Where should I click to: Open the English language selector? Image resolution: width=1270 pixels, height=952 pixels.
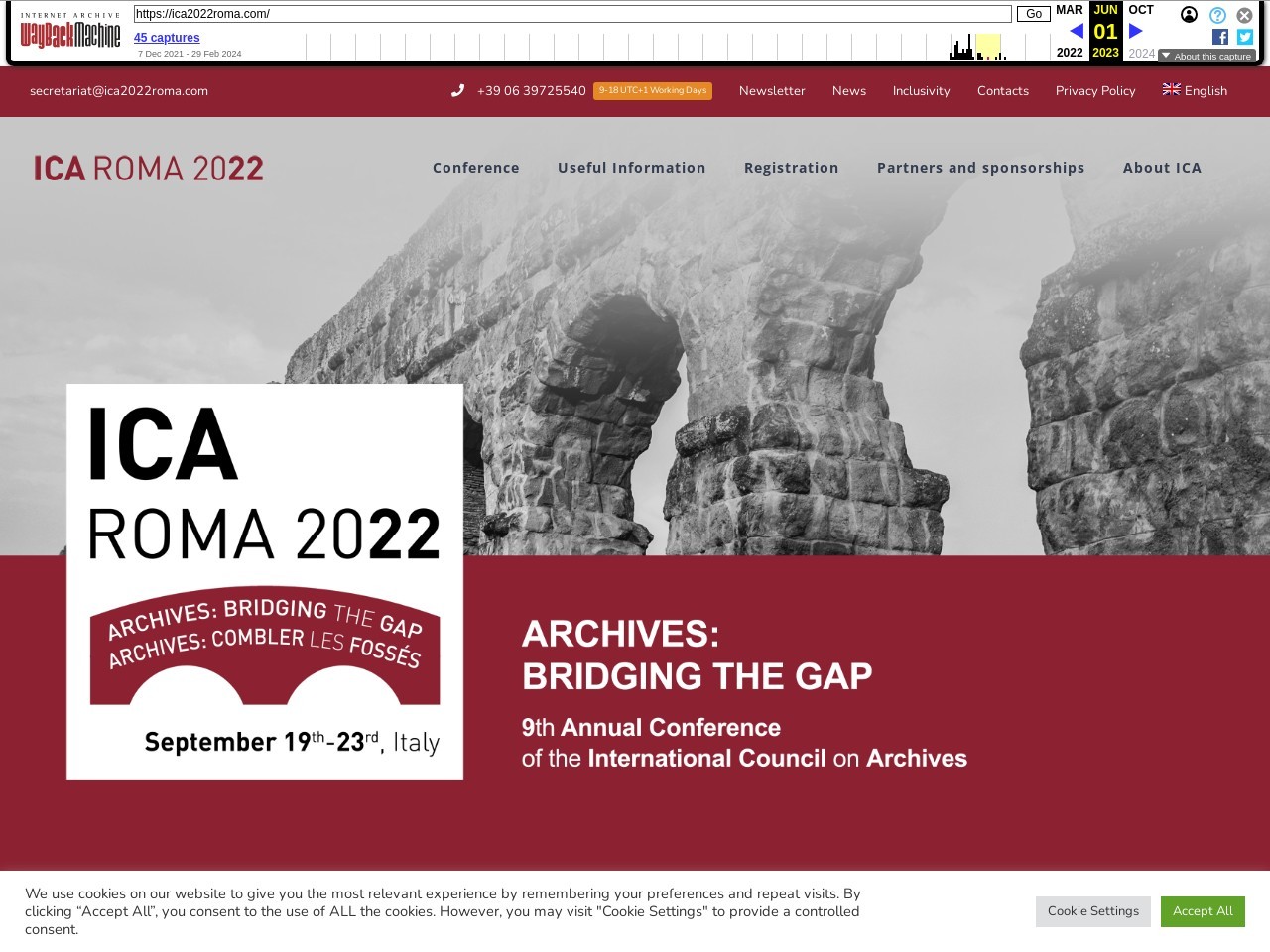[1196, 90]
